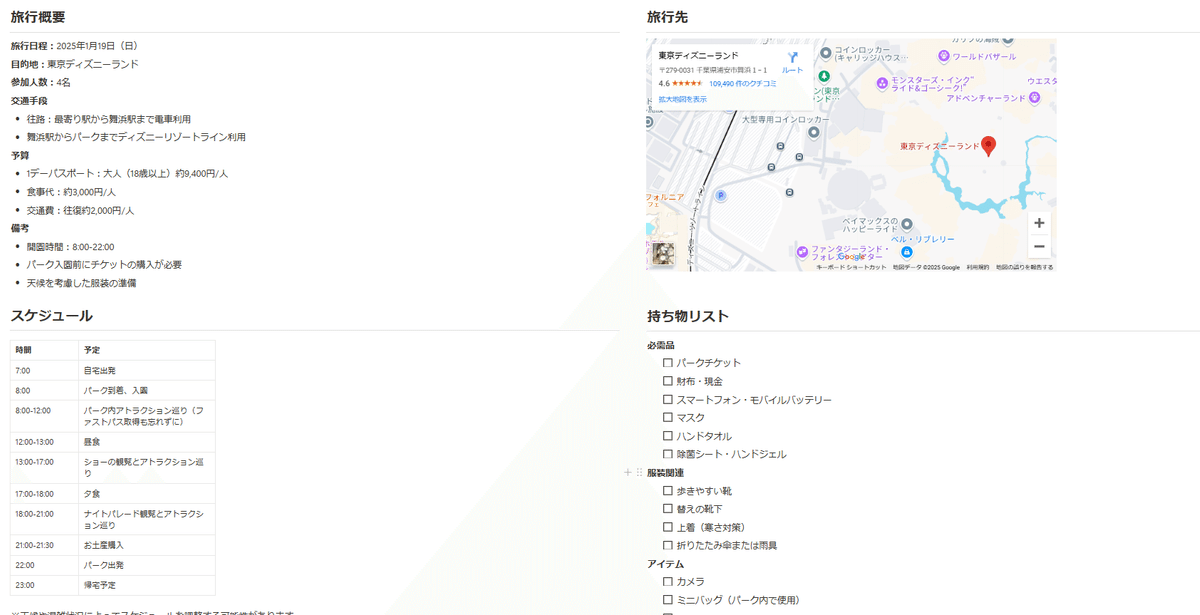Viewport: 1200px width, 615px height.
Task: Check the ミニバッグ（パーク内で使用） checkbox
Action: tap(668, 600)
